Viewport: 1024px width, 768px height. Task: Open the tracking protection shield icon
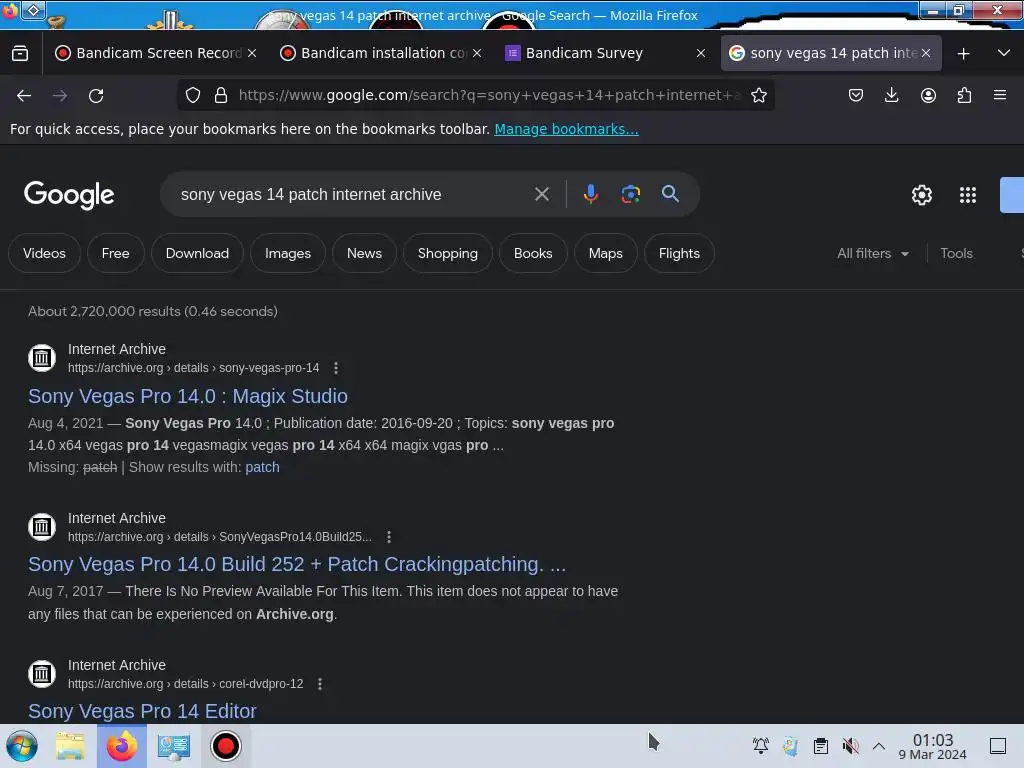193,95
